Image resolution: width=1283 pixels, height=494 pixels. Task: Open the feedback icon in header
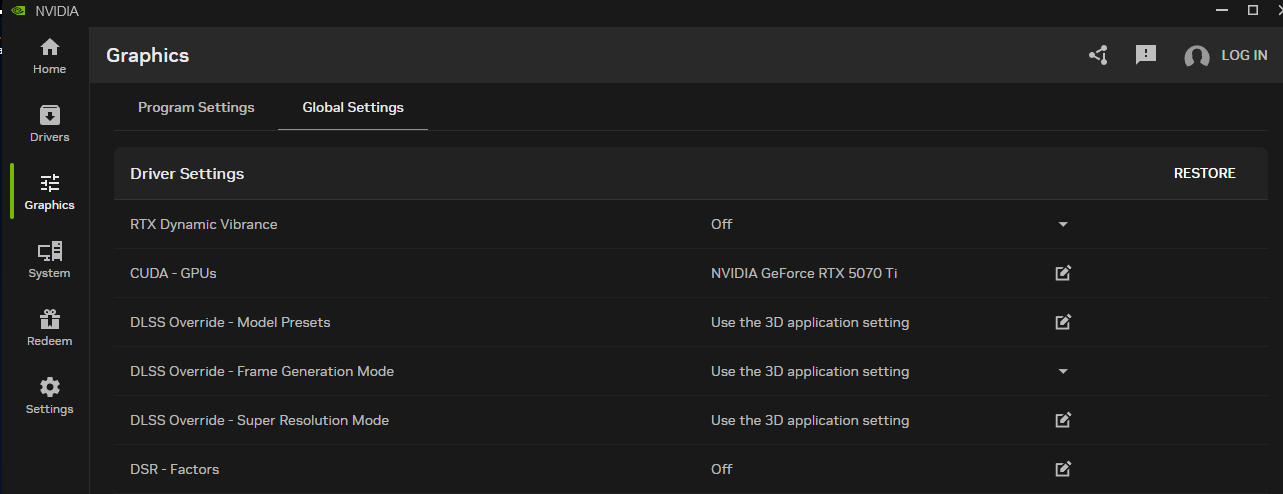click(x=1146, y=55)
